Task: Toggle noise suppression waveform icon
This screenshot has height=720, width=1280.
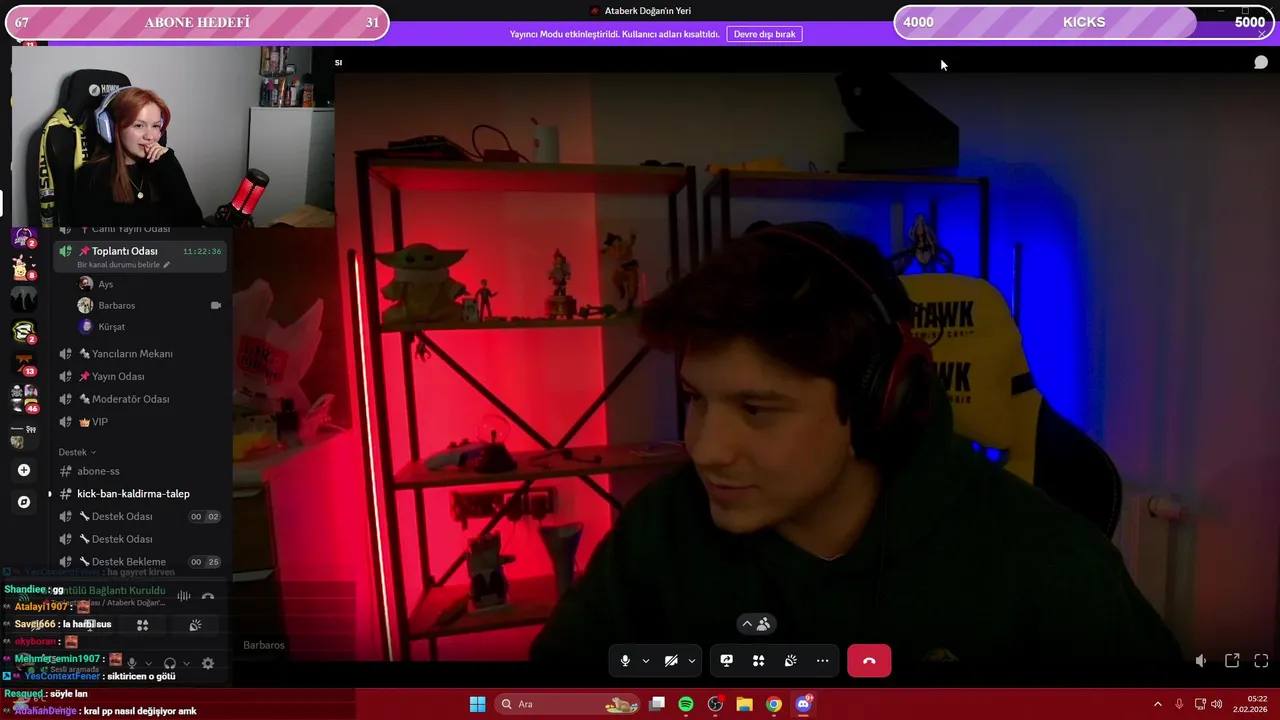Action: click(x=184, y=597)
